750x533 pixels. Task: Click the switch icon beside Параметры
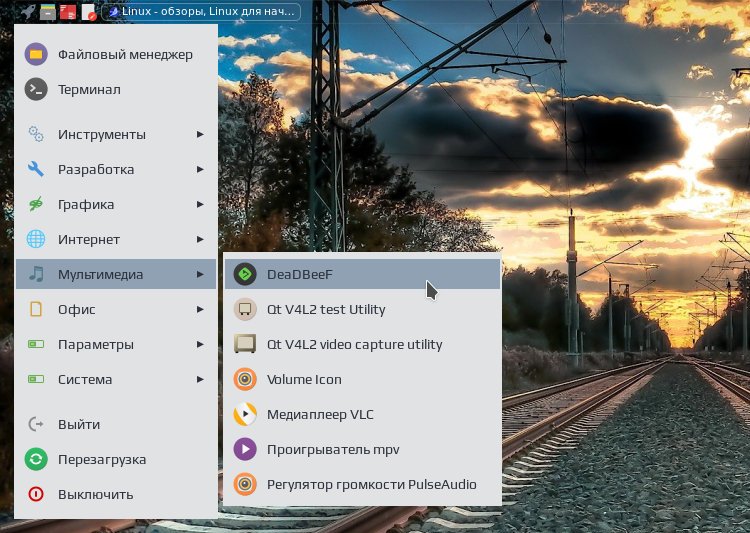[x=36, y=344]
